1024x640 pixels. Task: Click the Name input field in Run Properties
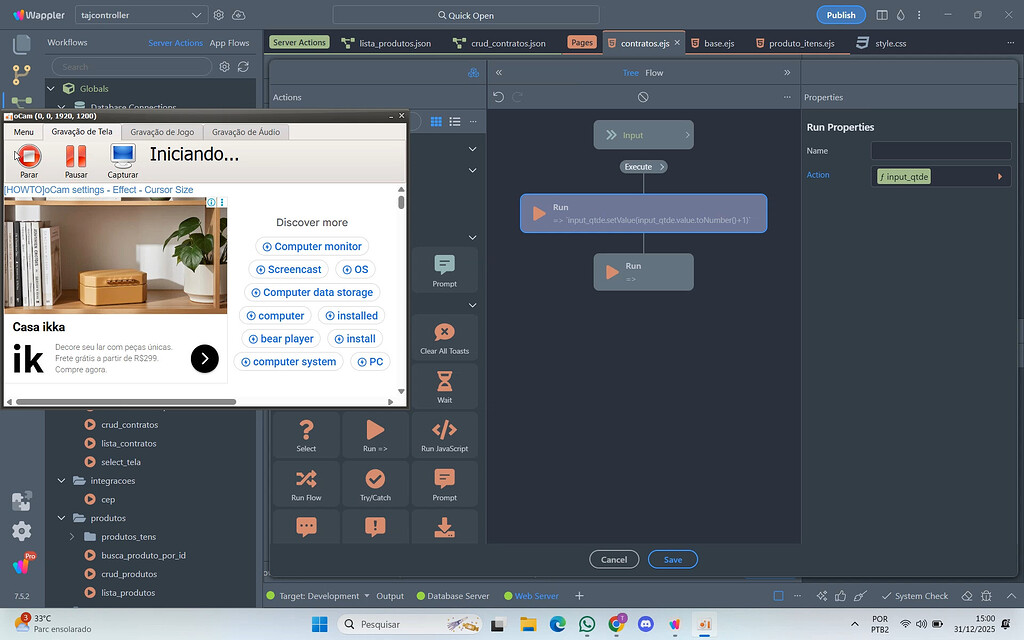(941, 150)
